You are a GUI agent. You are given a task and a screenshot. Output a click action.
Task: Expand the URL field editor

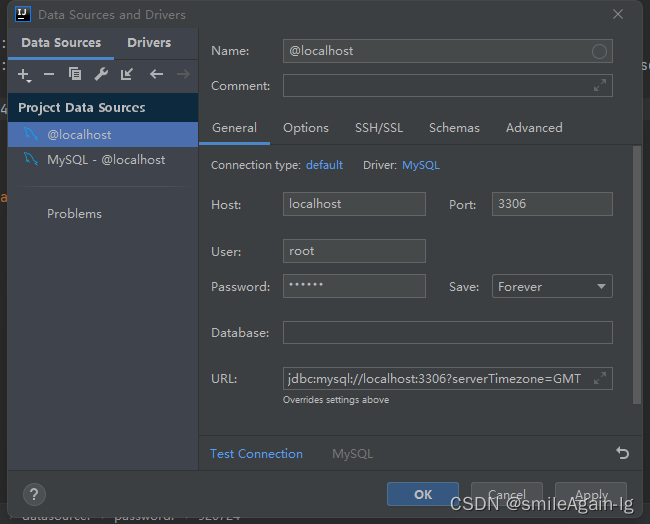tap(600, 378)
